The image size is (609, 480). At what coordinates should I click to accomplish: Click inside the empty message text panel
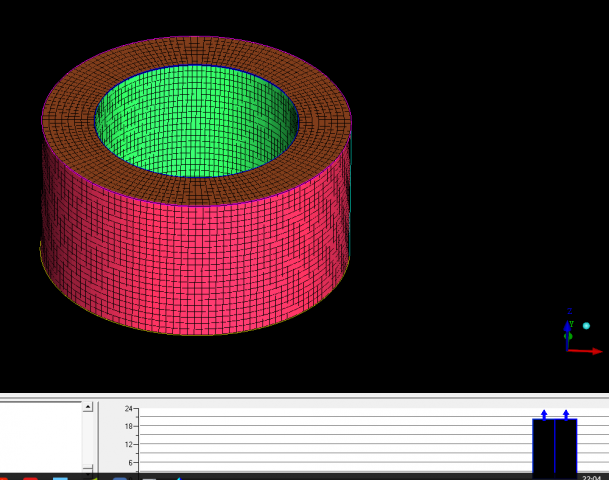pos(40,435)
